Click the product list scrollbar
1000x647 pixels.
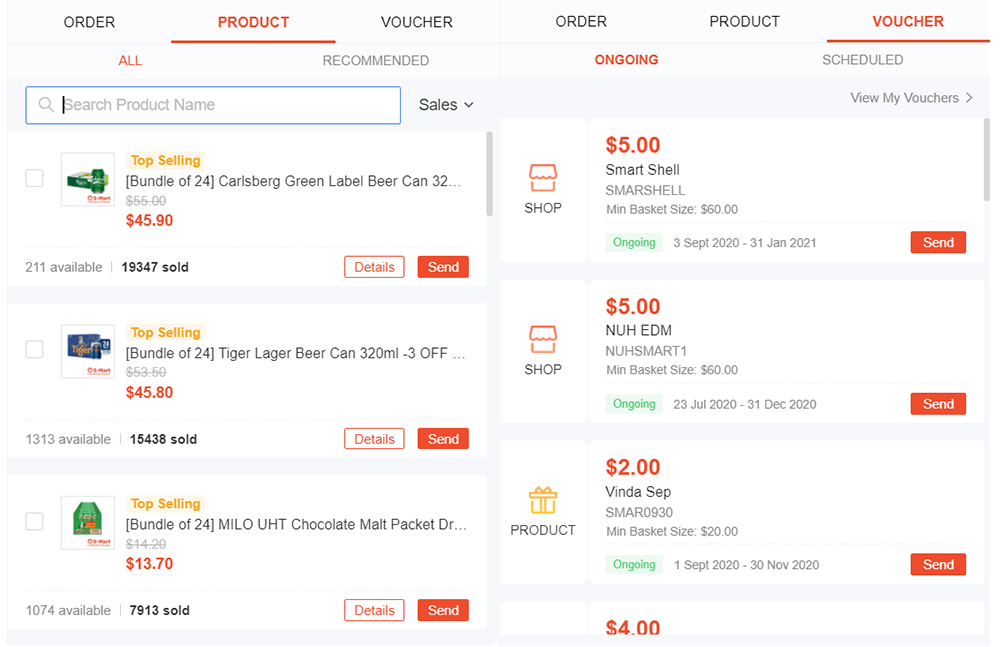click(489, 174)
